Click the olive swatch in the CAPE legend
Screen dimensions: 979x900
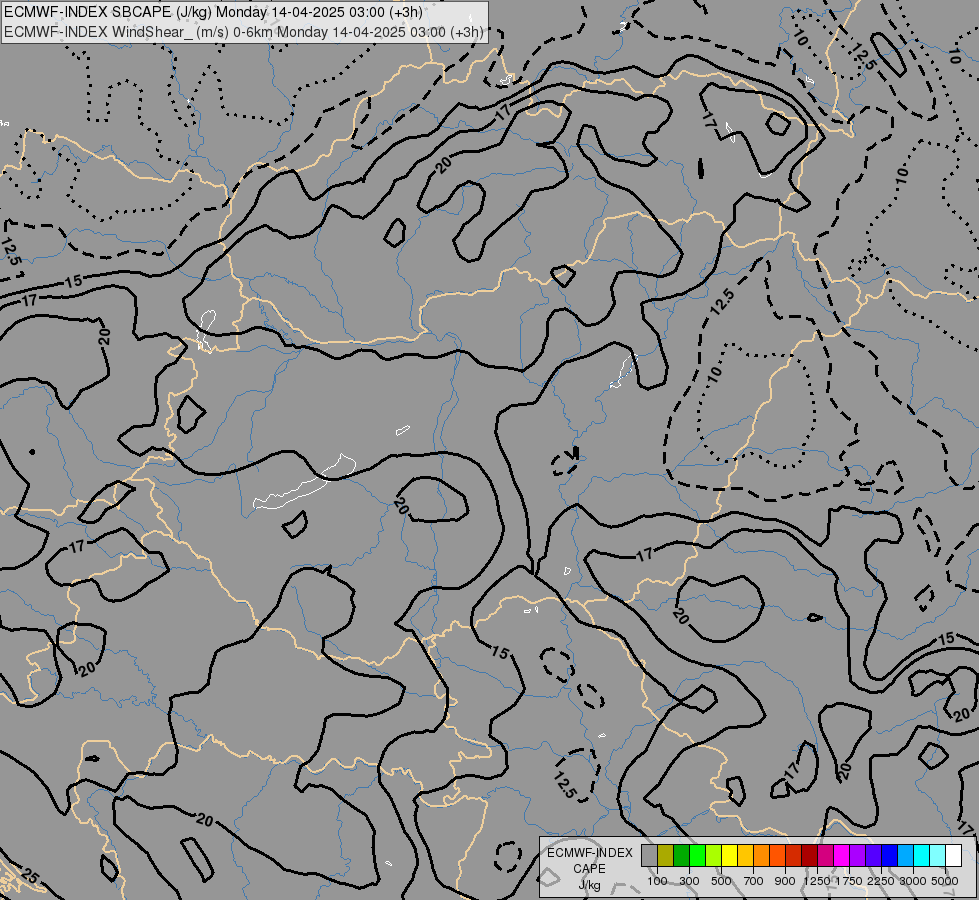pos(666,855)
